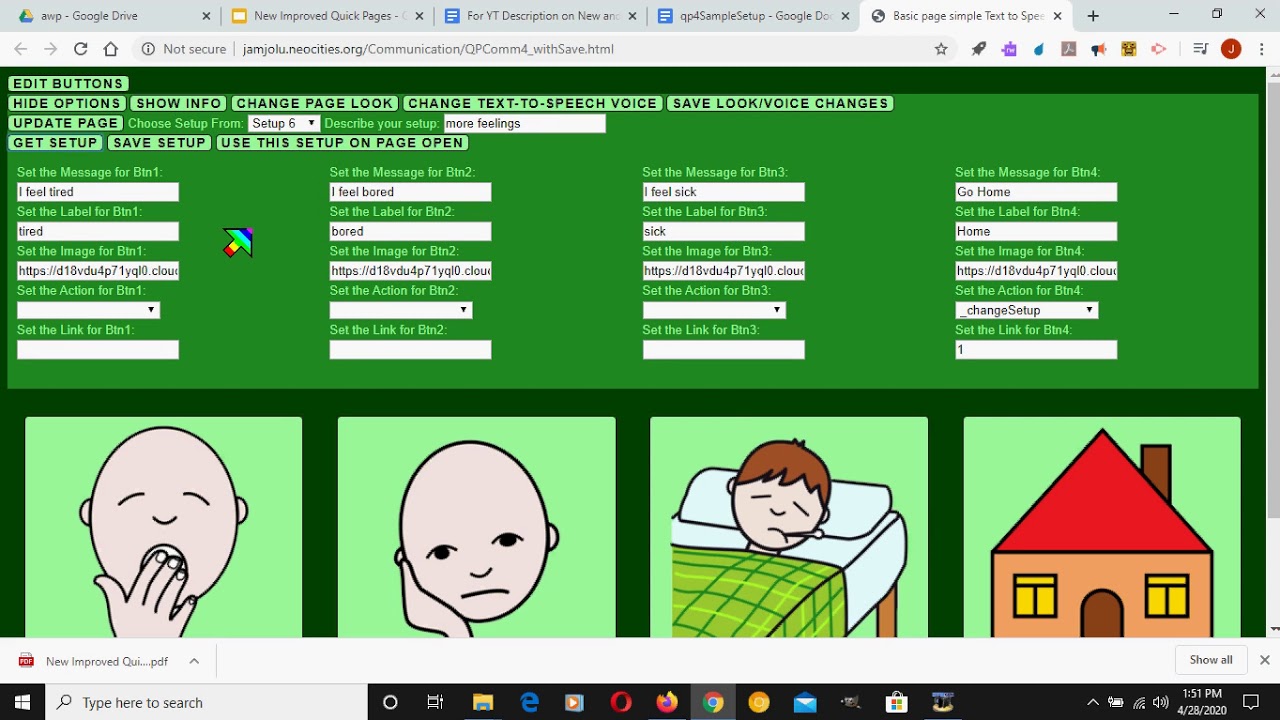Click HIDE OPTIONS

pyautogui.click(x=67, y=103)
